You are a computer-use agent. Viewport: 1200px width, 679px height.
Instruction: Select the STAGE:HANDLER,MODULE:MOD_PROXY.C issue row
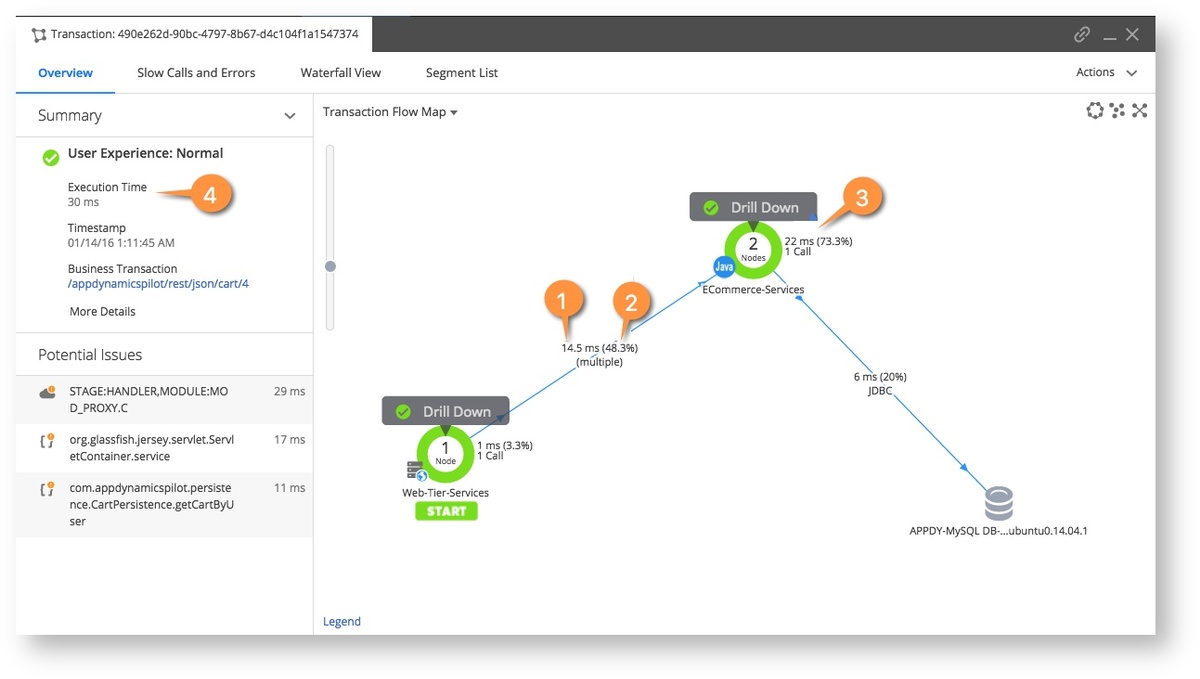tap(164, 400)
